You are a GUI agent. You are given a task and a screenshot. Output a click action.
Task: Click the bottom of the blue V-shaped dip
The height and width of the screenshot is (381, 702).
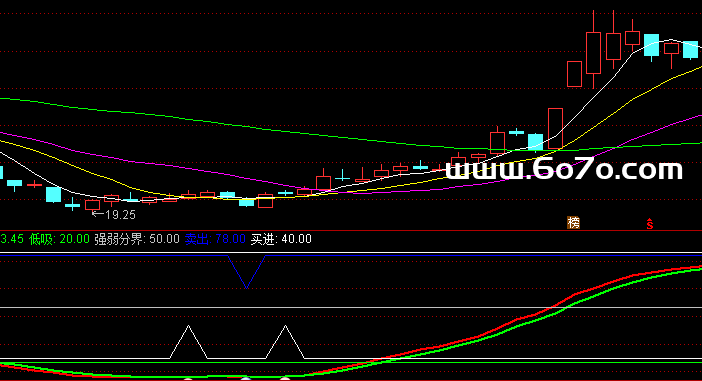tap(246, 287)
